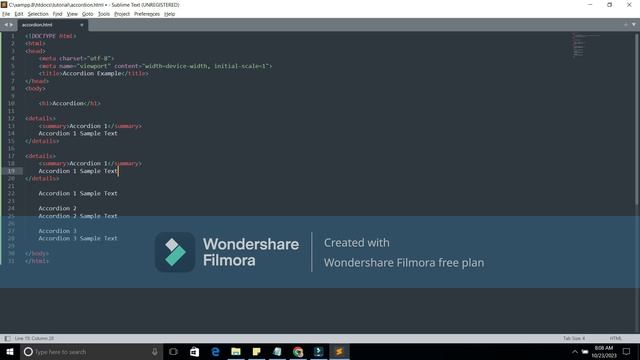This screenshot has height=360, width=640.
Task: Click line number 17 in gutter
Action: pyautogui.click(x=11, y=156)
